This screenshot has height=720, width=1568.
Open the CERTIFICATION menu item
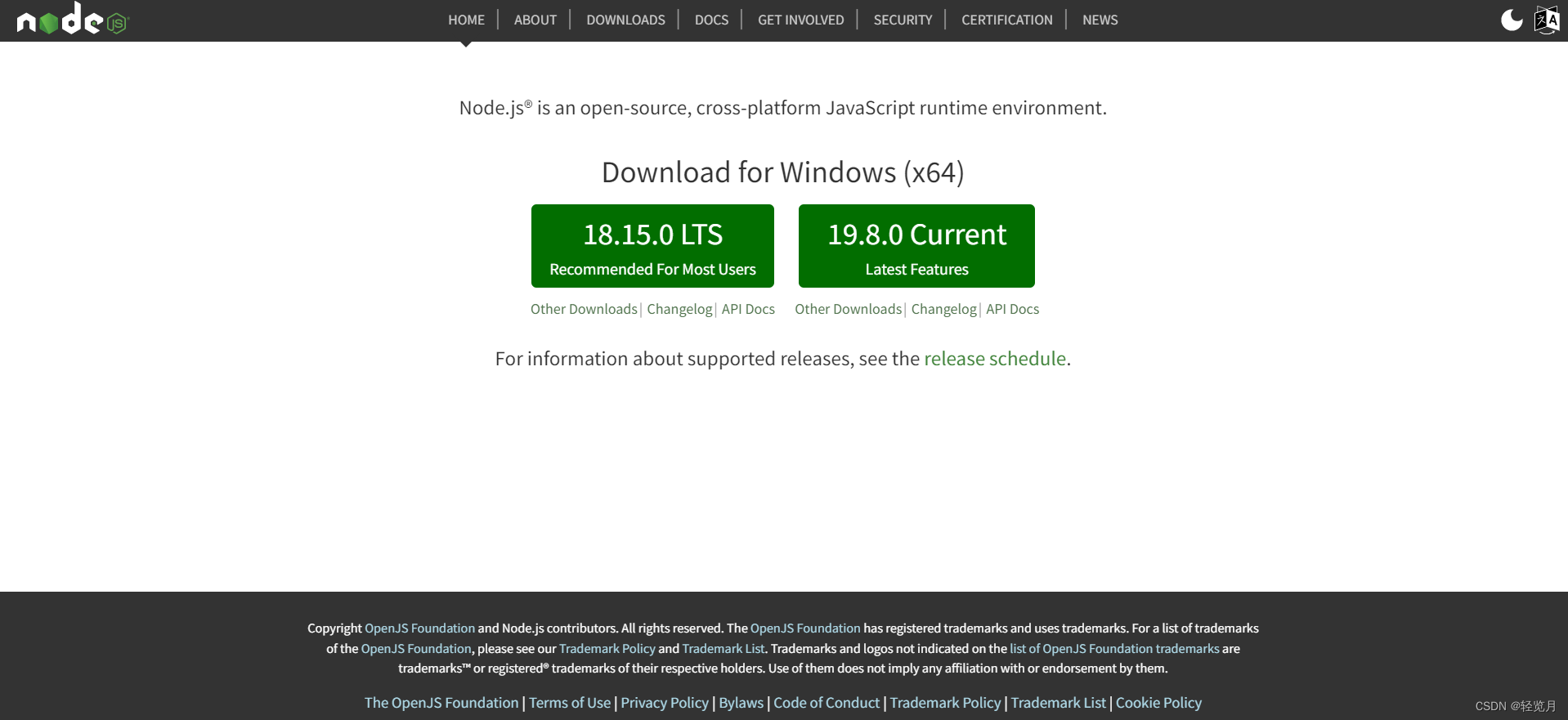pos(1006,20)
